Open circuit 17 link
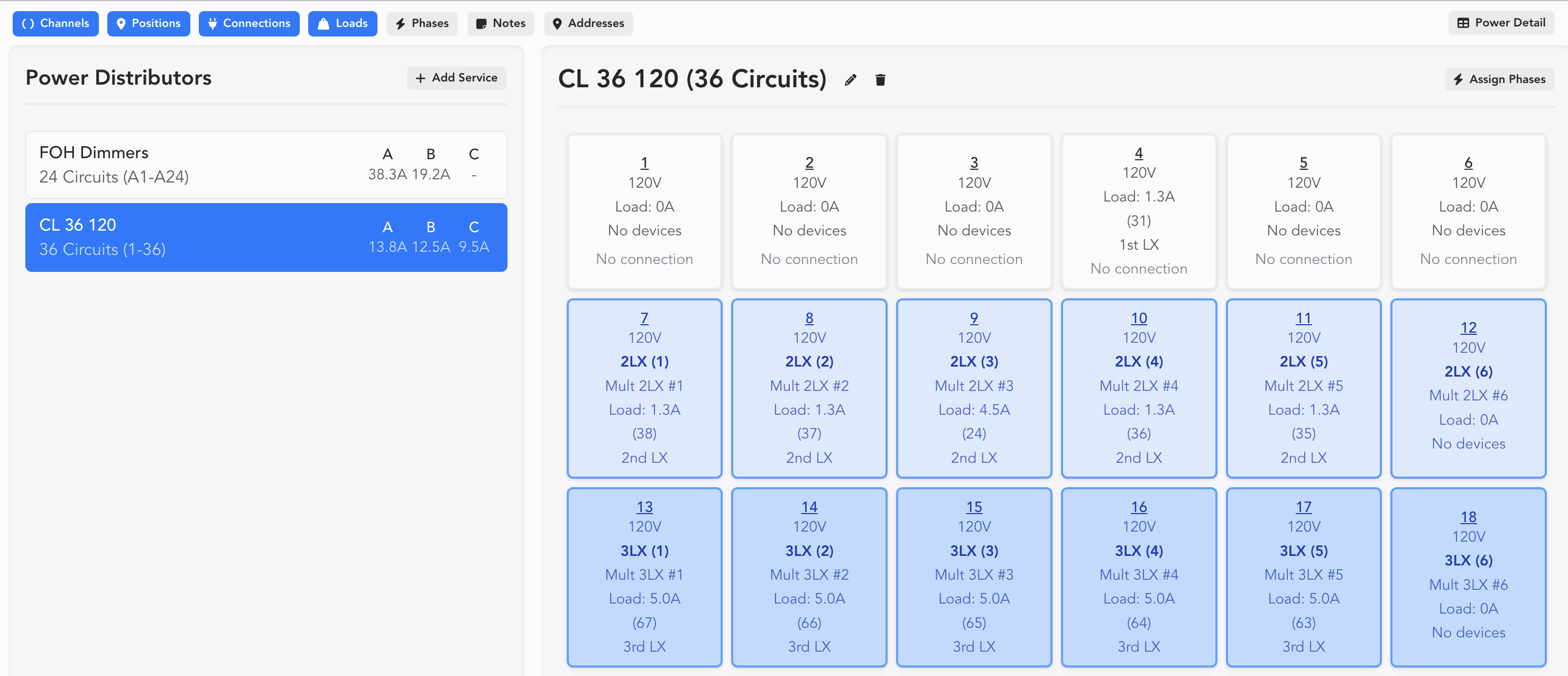This screenshot has width=1568, height=676. pyautogui.click(x=1304, y=507)
